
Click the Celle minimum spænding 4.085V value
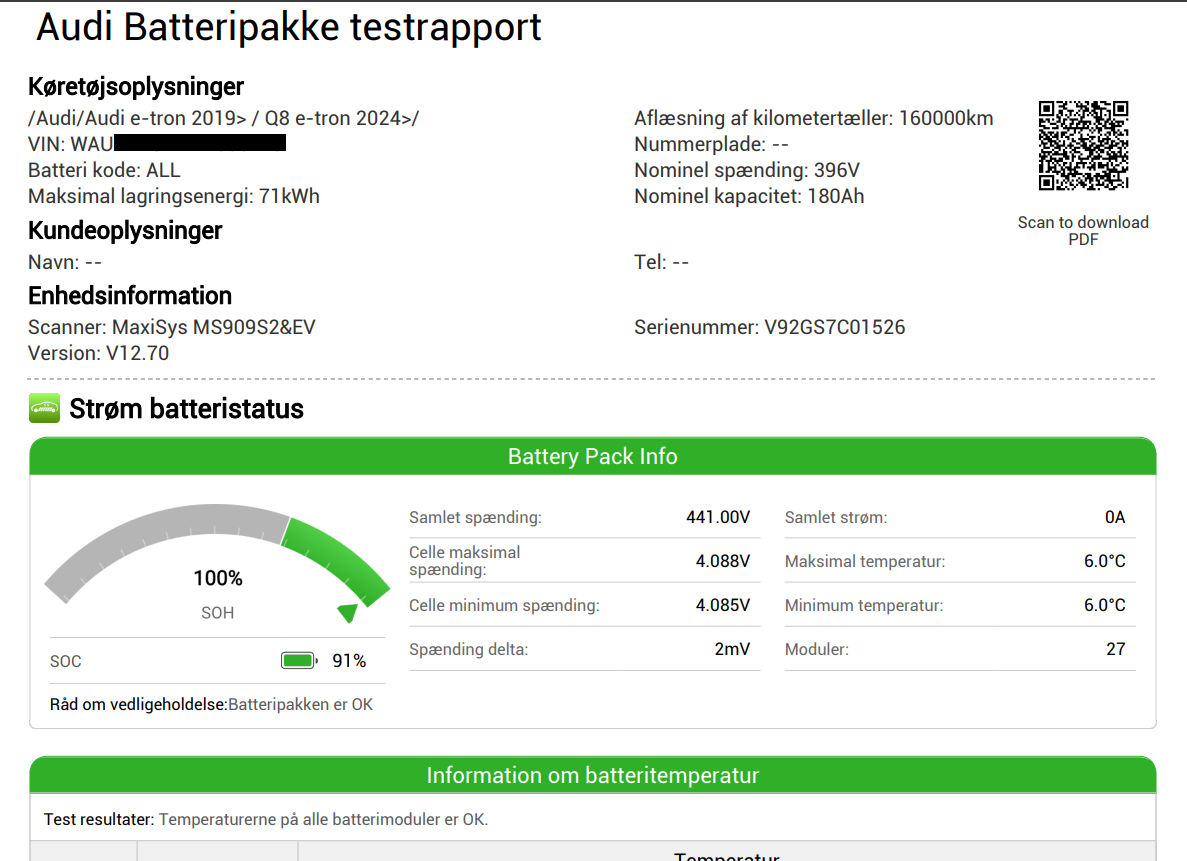point(722,605)
